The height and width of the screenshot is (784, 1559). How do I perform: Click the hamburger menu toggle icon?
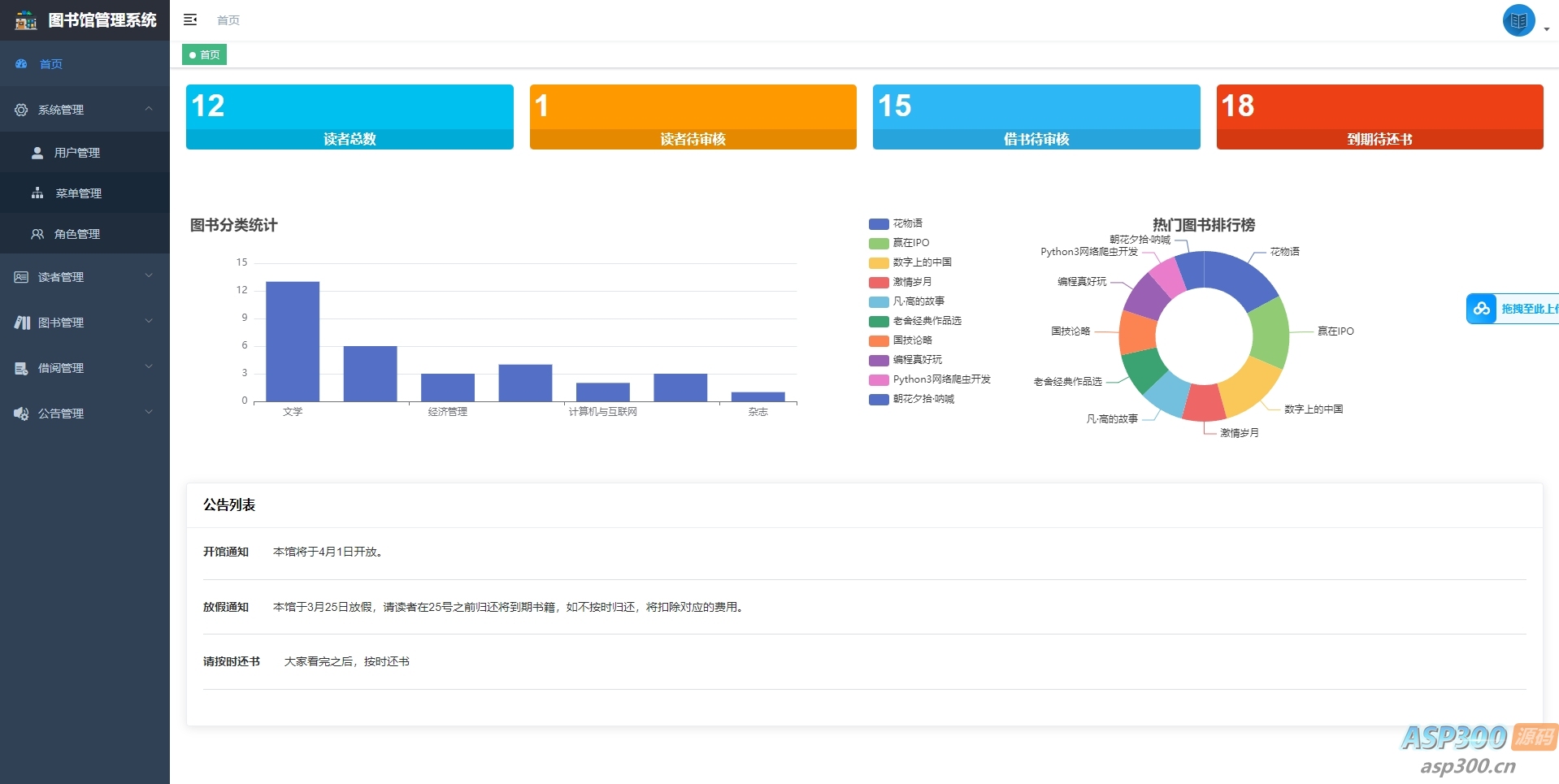coord(190,19)
